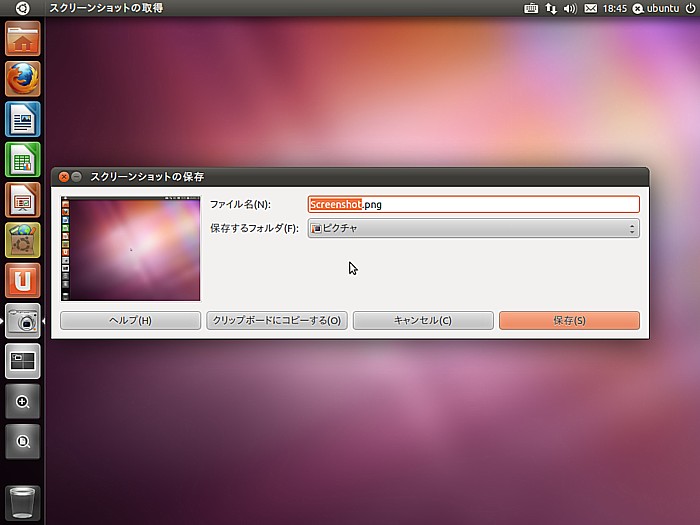Open keyboard input indicator in top panel
The height and width of the screenshot is (525, 700).
pyautogui.click(x=531, y=8)
